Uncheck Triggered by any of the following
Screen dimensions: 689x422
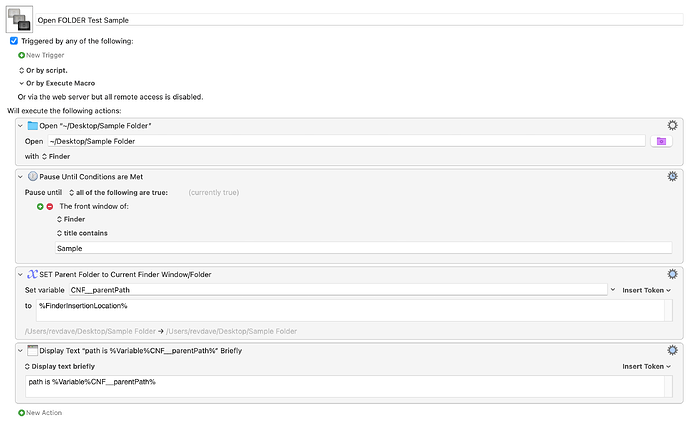[14, 41]
